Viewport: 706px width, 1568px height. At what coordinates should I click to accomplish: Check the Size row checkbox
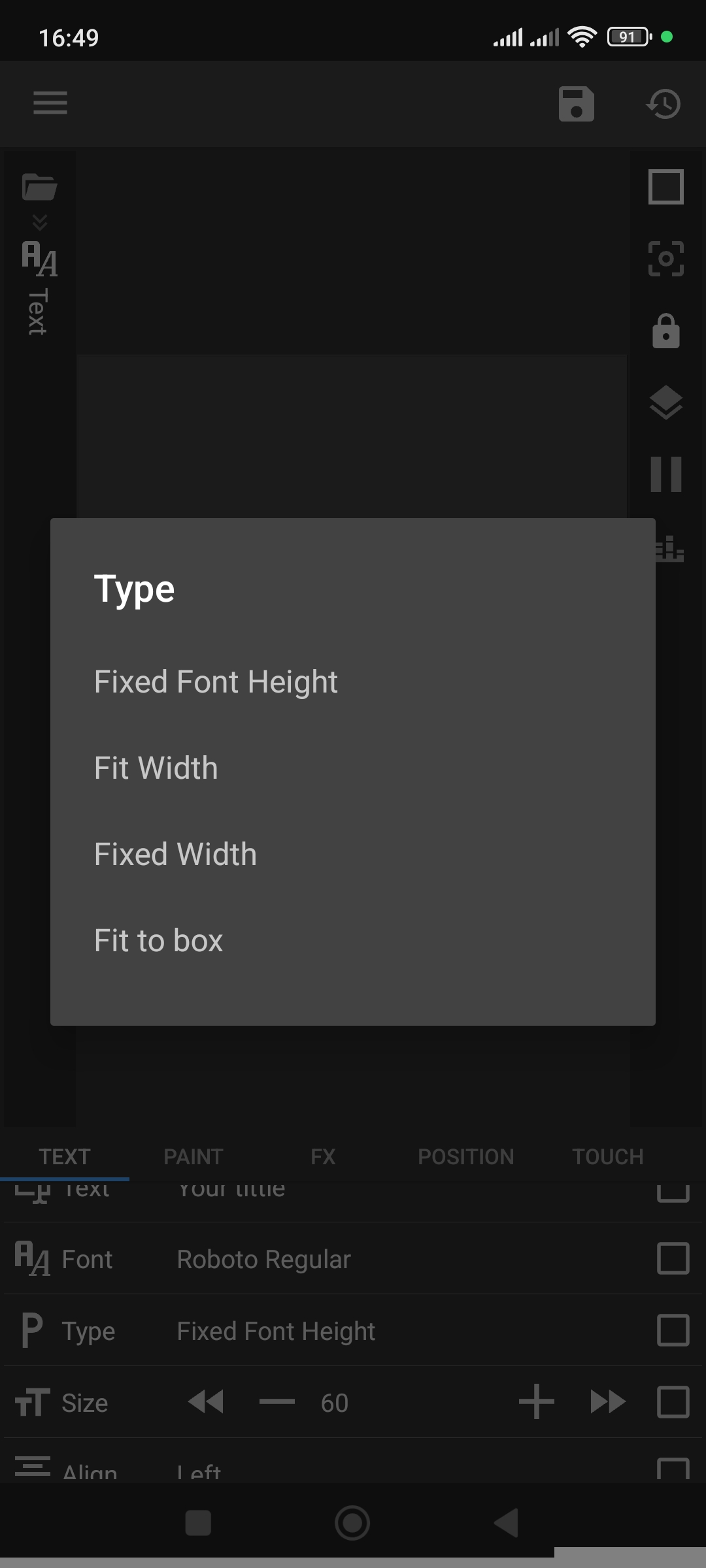click(673, 1402)
